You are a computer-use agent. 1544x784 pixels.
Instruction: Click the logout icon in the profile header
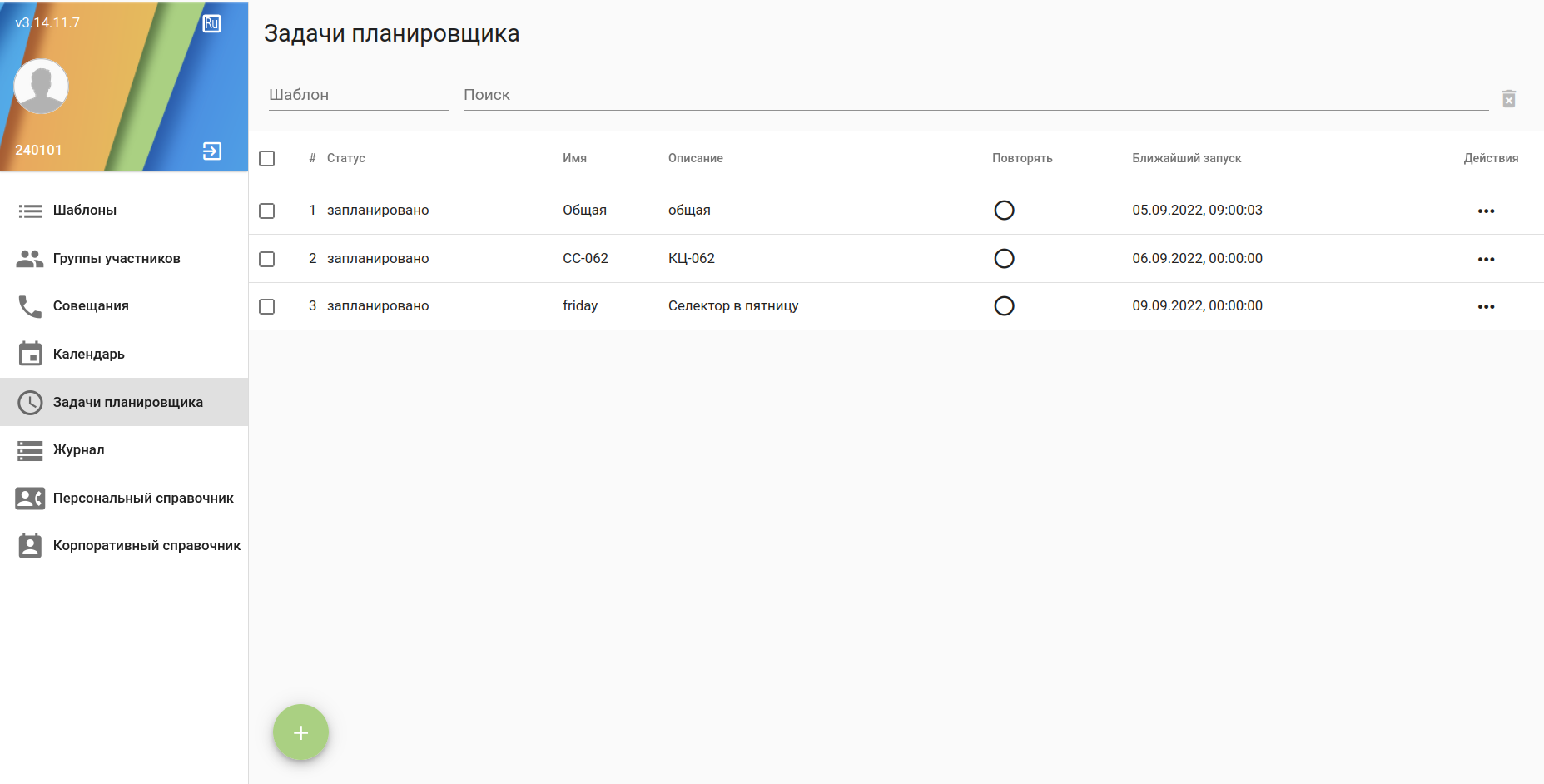pyautogui.click(x=212, y=151)
